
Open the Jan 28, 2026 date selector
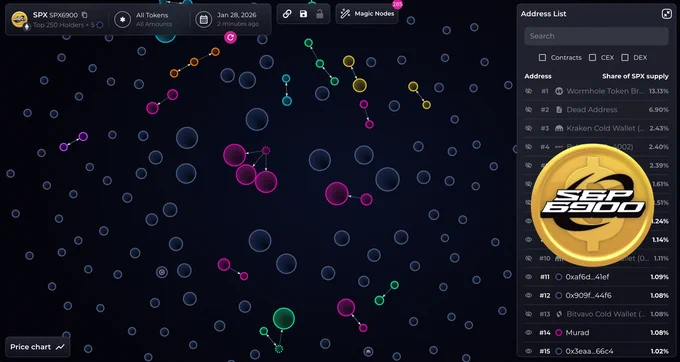[238, 20]
